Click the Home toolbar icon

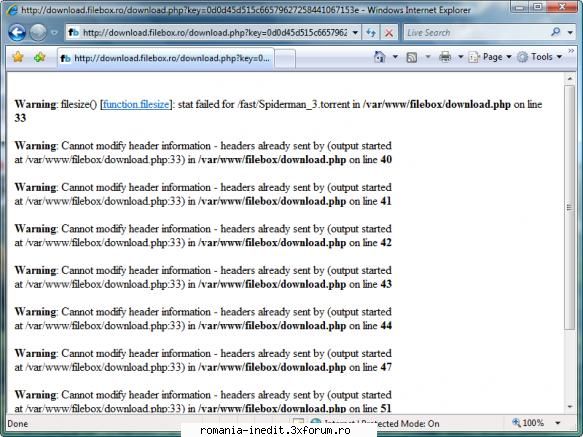click(379, 57)
